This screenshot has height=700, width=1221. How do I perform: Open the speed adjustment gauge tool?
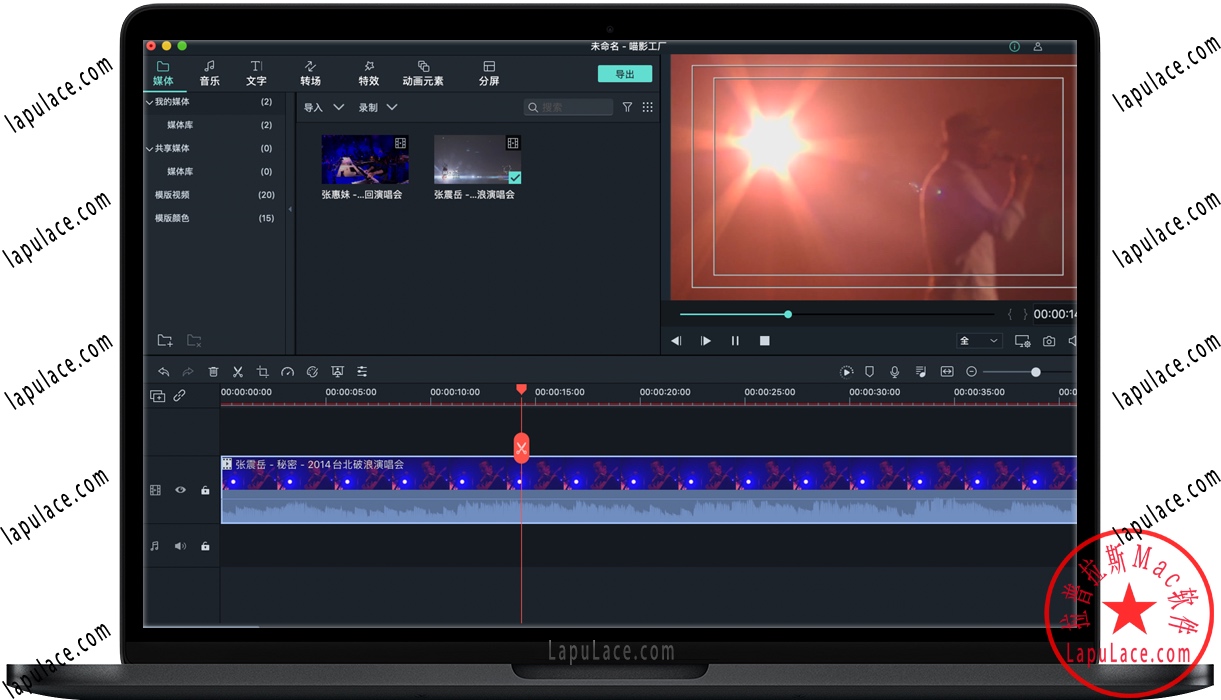(x=288, y=371)
